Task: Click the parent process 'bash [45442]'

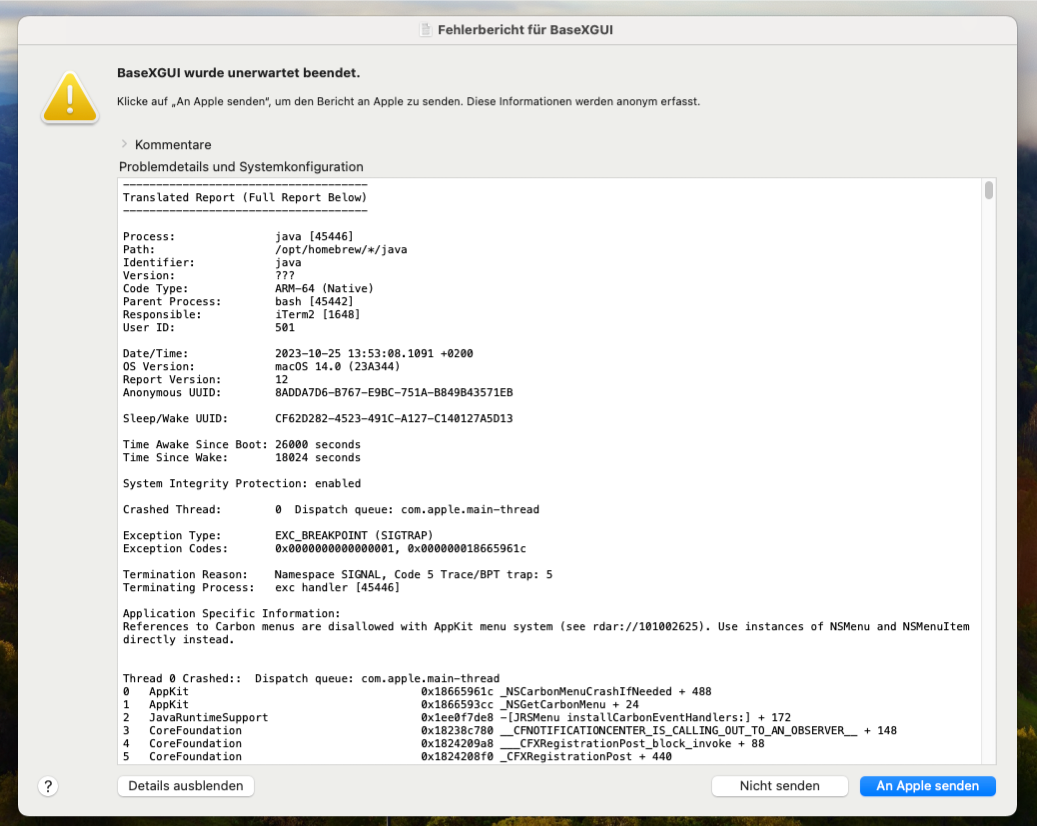Action: [x=314, y=302]
